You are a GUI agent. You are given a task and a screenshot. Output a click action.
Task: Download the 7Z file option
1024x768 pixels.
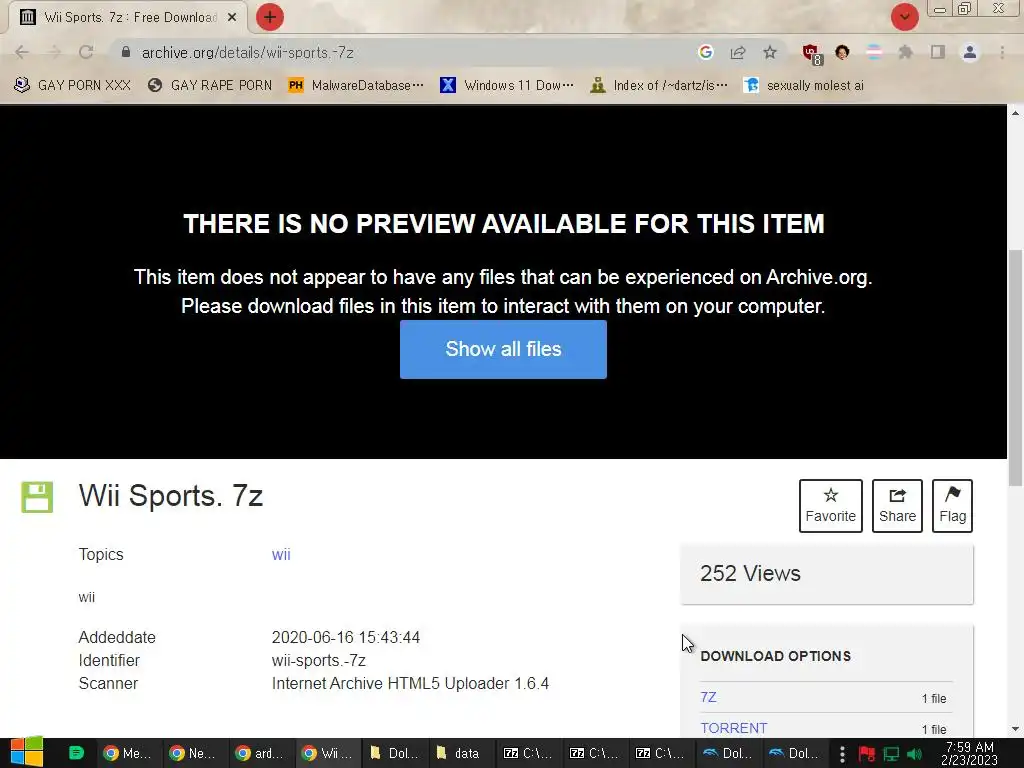pyautogui.click(x=709, y=697)
